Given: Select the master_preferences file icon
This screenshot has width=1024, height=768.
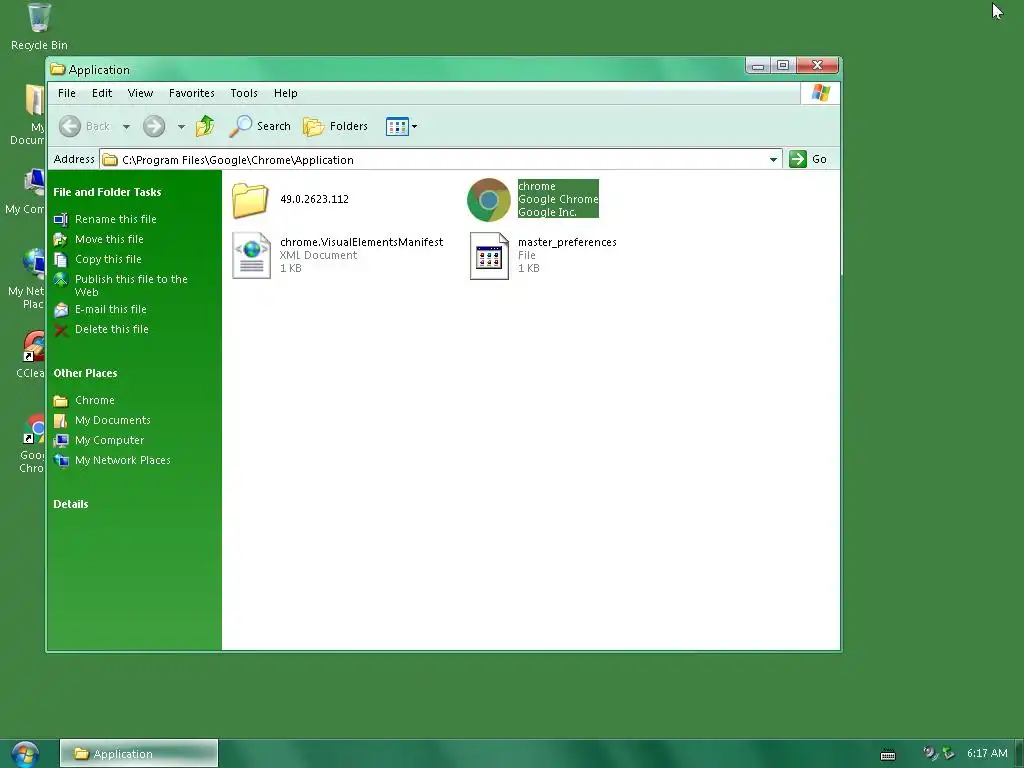Looking at the screenshot, I should 489,255.
